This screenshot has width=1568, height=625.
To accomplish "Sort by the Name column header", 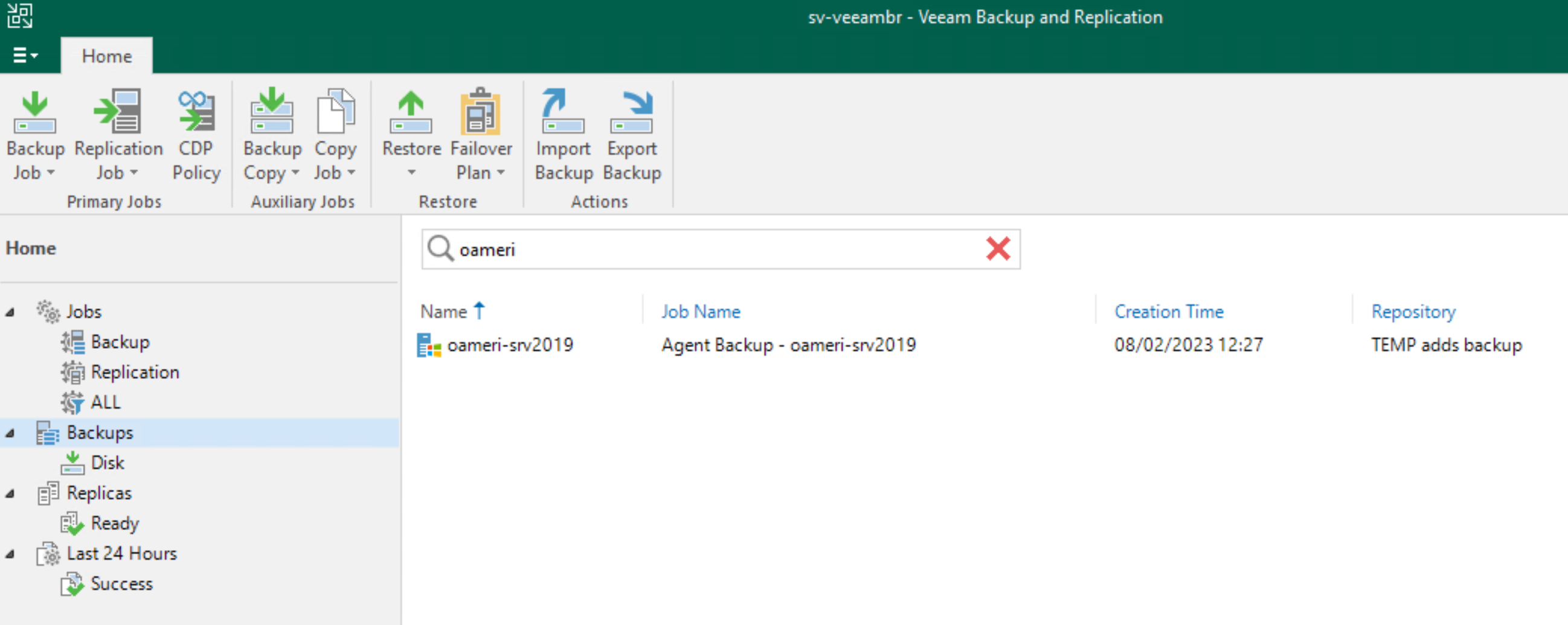I will 444,312.
